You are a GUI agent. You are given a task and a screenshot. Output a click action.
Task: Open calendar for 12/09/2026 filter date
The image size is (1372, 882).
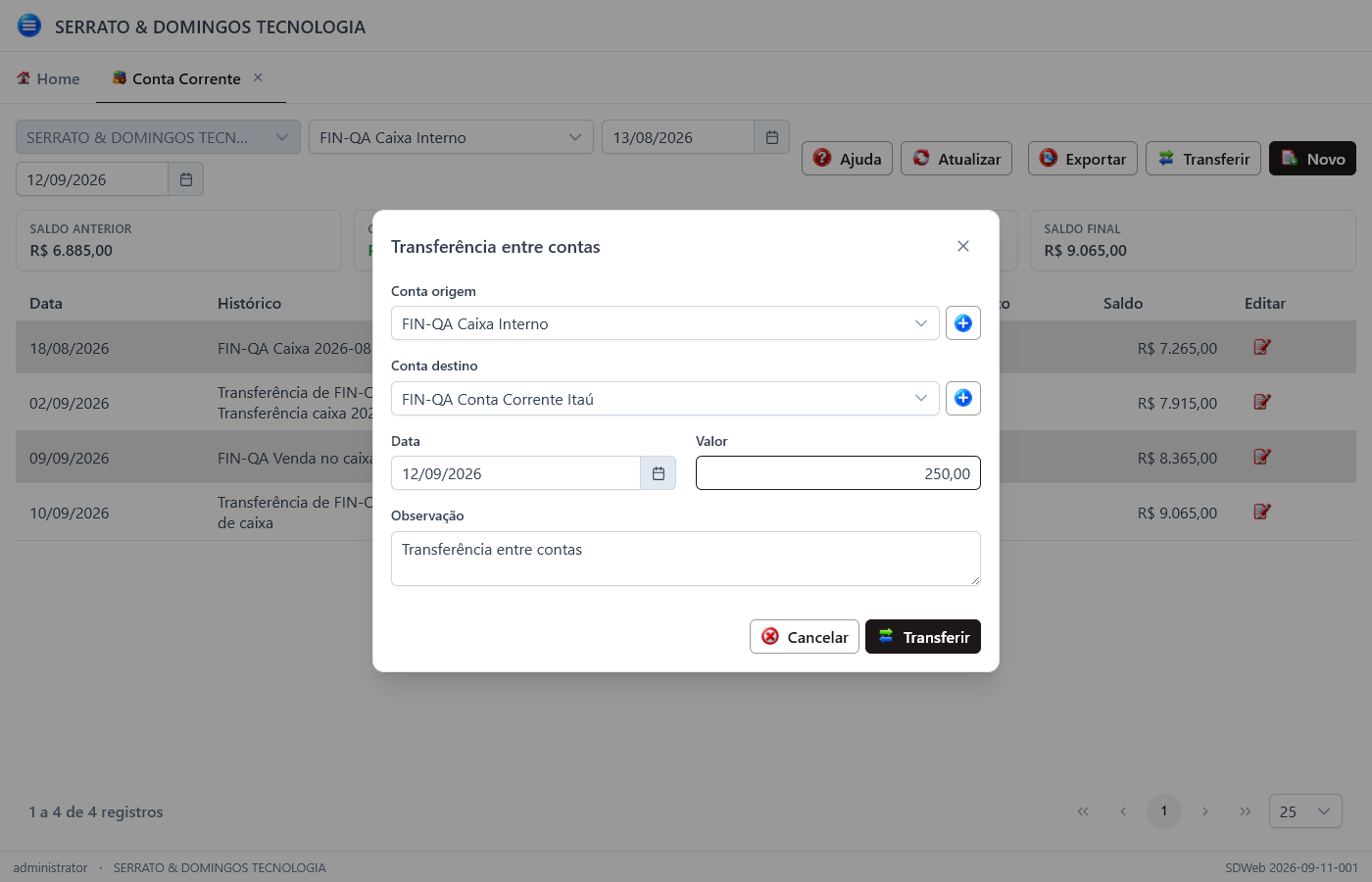pyautogui.click(x=186, y=179)
